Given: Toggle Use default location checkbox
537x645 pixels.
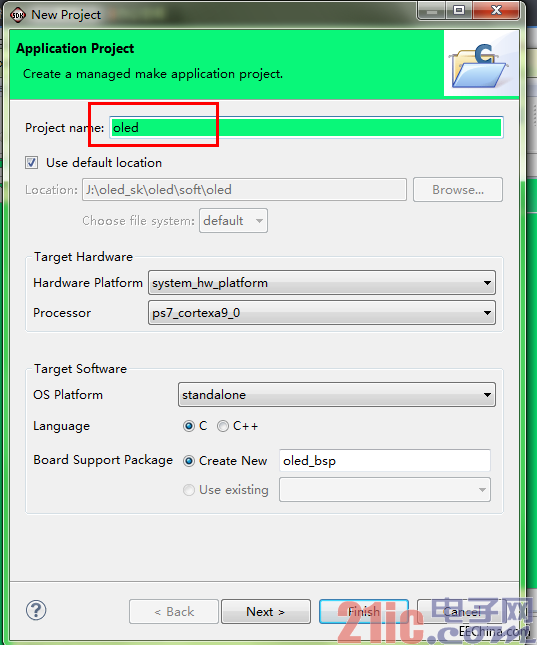Looking at the screenshot, I should (32, 162).
